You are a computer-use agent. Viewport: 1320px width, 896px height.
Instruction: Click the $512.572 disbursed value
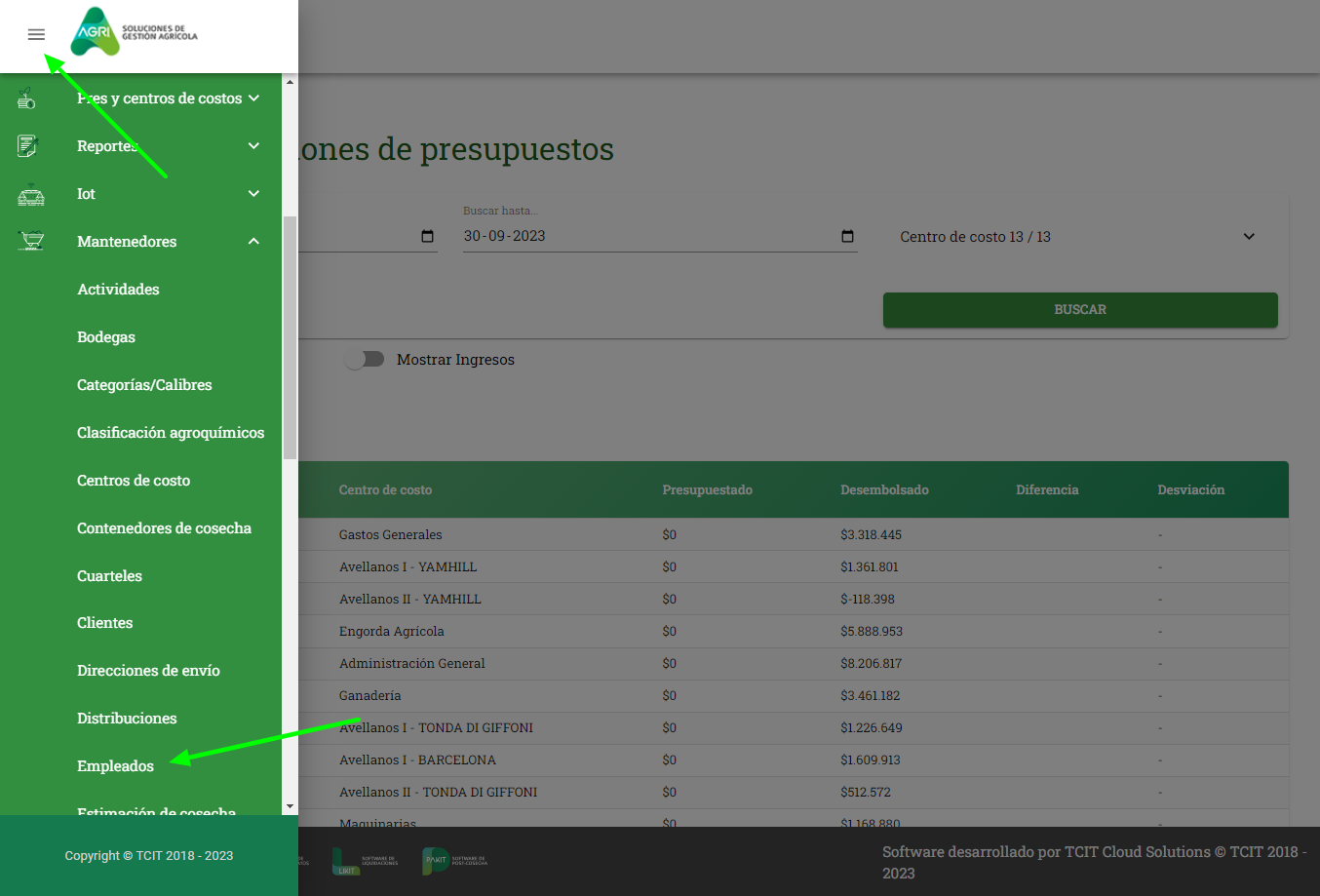(865, 793)
